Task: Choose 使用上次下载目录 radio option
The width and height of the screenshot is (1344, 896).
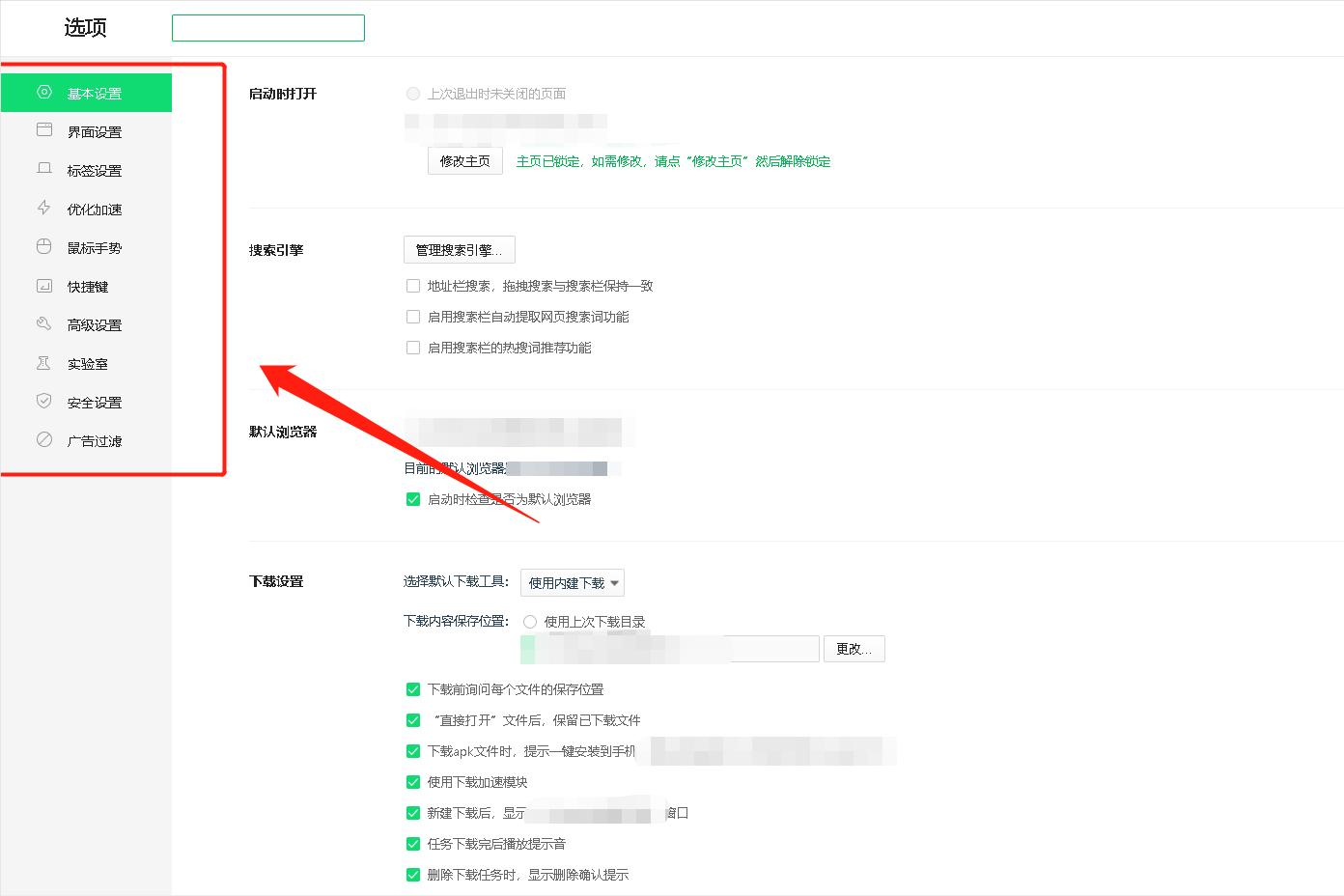Action: [530, 622]
